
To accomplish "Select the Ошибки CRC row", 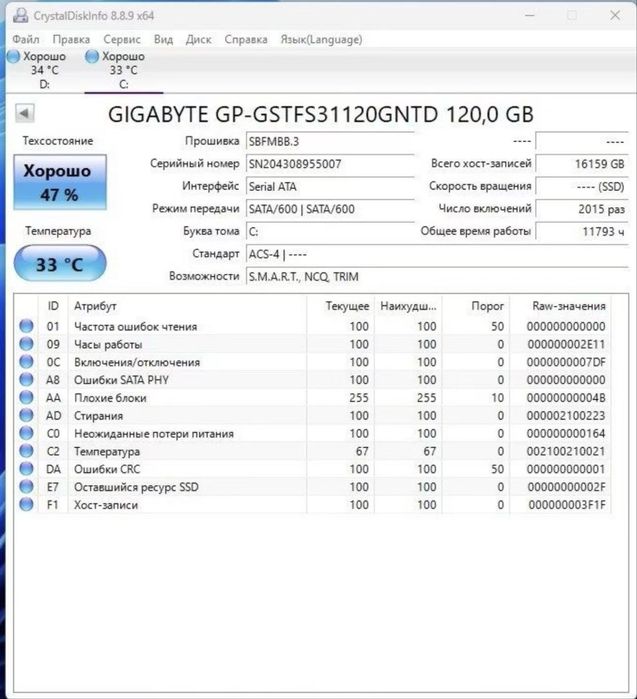I will (x=314, y=469).
